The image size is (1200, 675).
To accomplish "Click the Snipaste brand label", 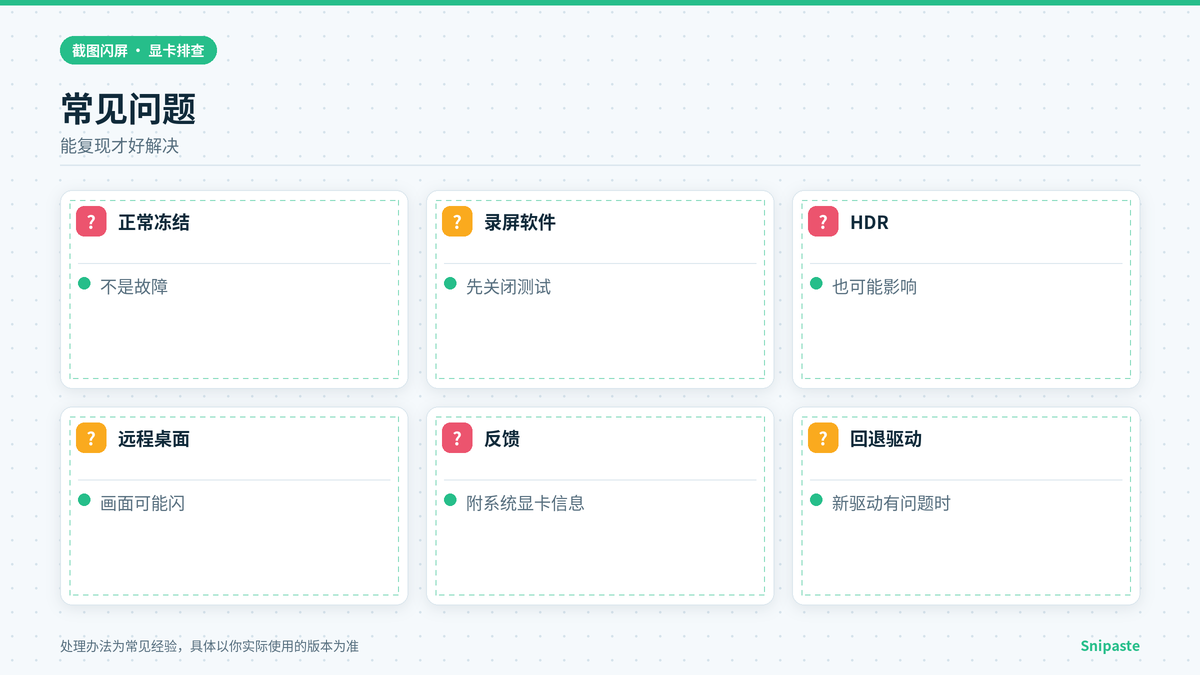I will point(1110,646).
